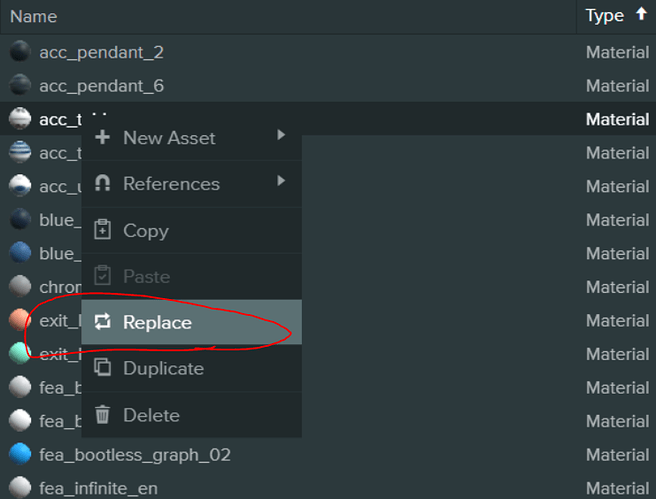656x499 pixels.
Task: Click the plus icon beside New Asset
Action: (x=102, y=137)
